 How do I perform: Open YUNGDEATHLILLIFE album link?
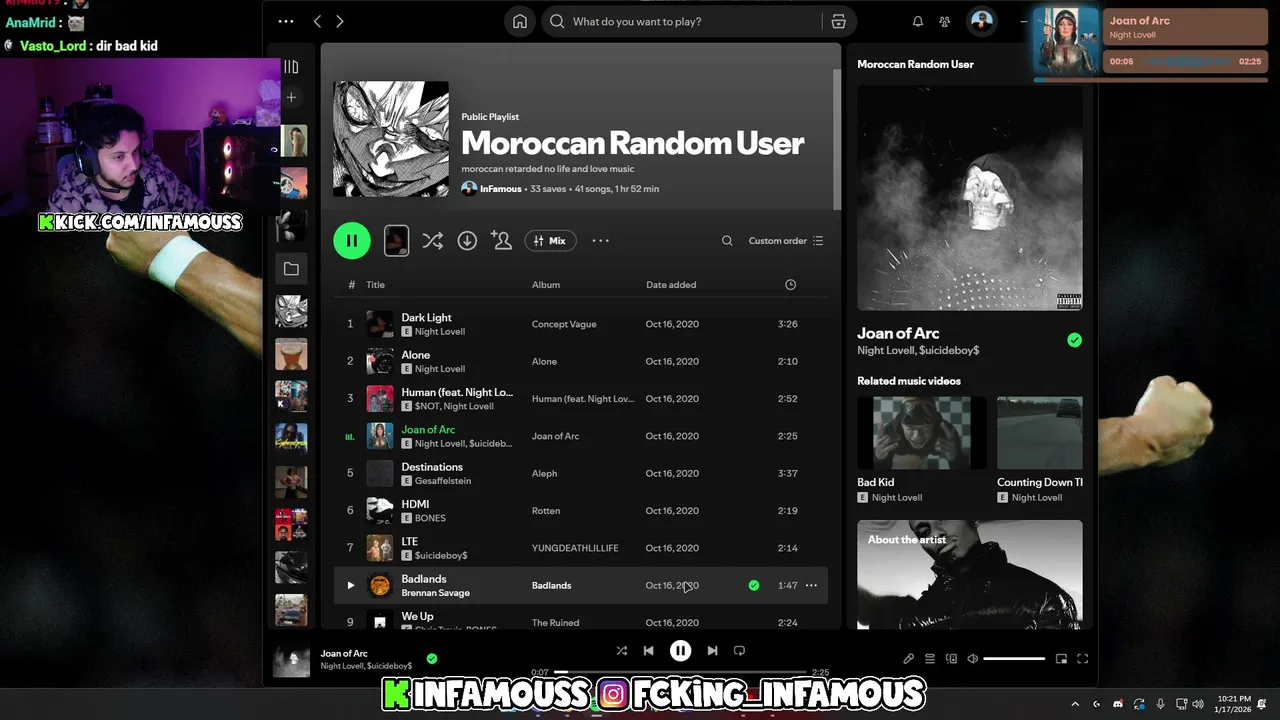point(575,548)
